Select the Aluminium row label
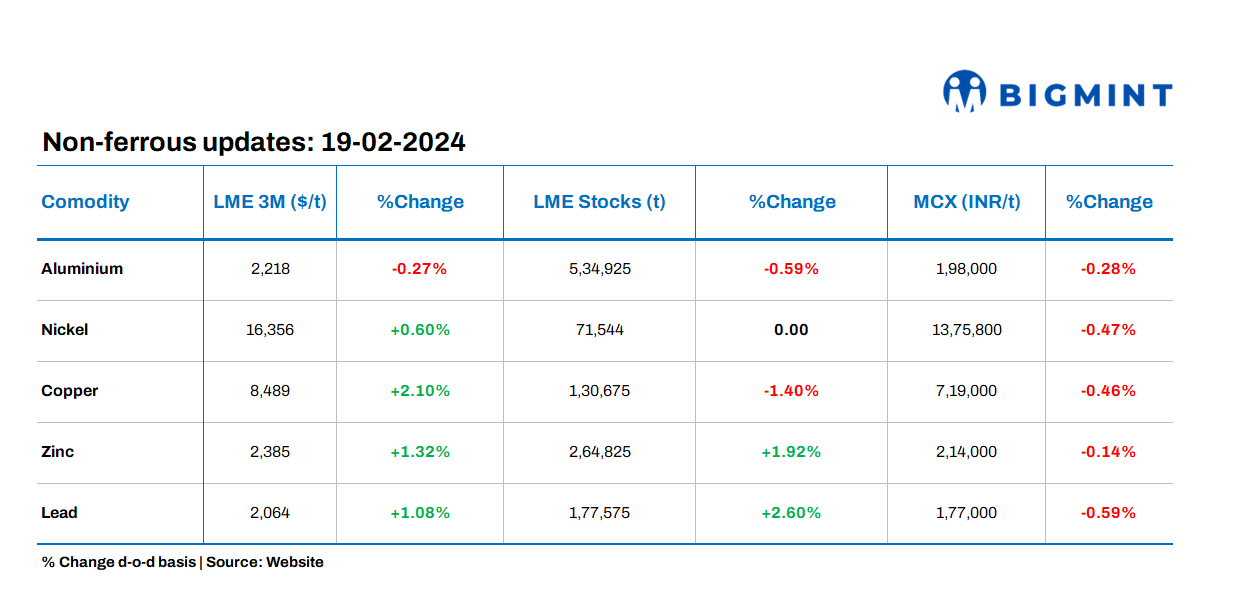1237x606 pixels. (x=82, y=268)
